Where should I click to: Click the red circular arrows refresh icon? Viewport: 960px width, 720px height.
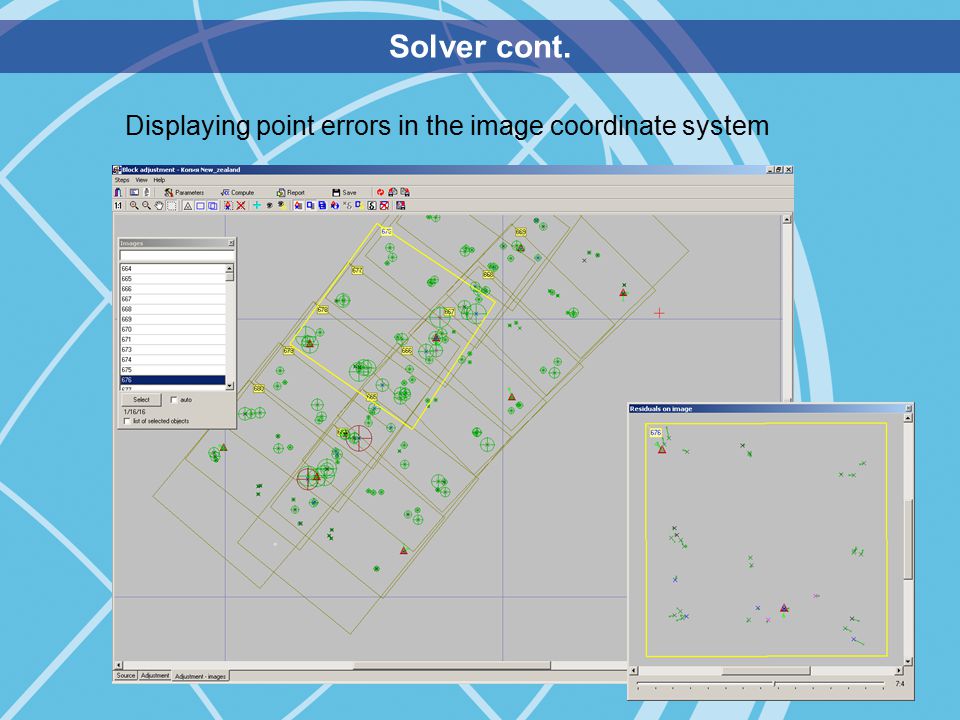[x=380, y=192]
